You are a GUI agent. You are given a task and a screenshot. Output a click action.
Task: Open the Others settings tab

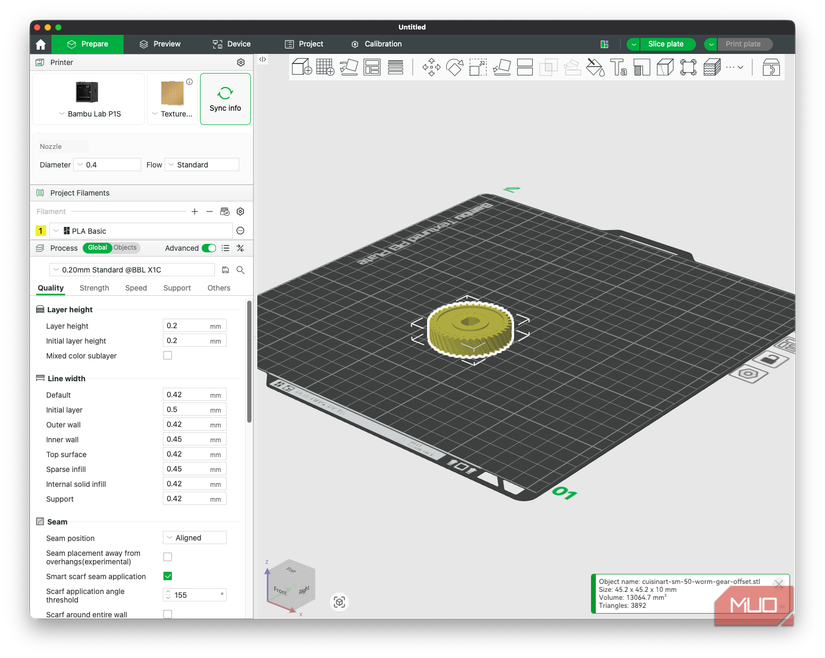(x=219, y=288)
